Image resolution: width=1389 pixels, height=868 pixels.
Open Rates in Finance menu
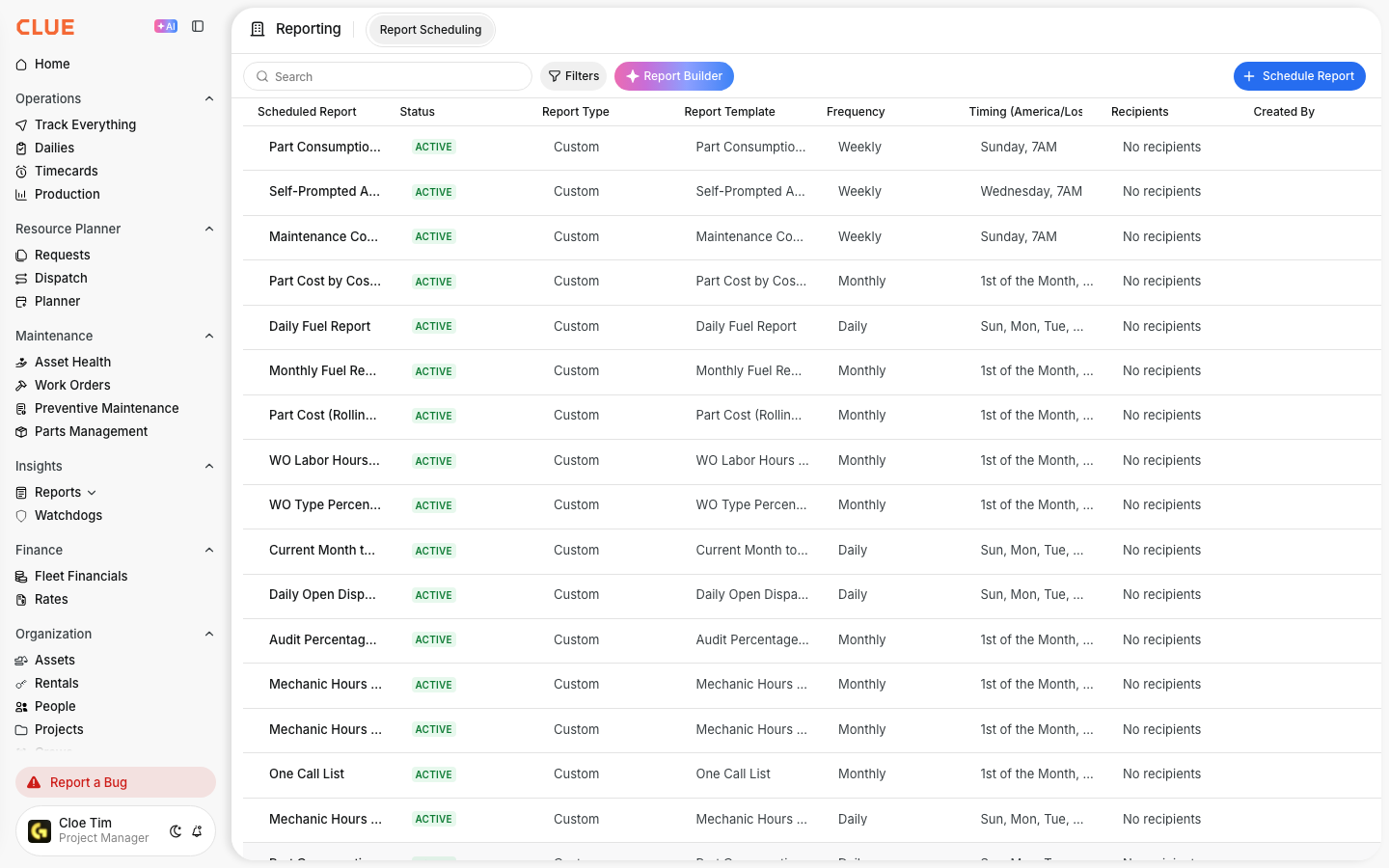coord(51,599)
